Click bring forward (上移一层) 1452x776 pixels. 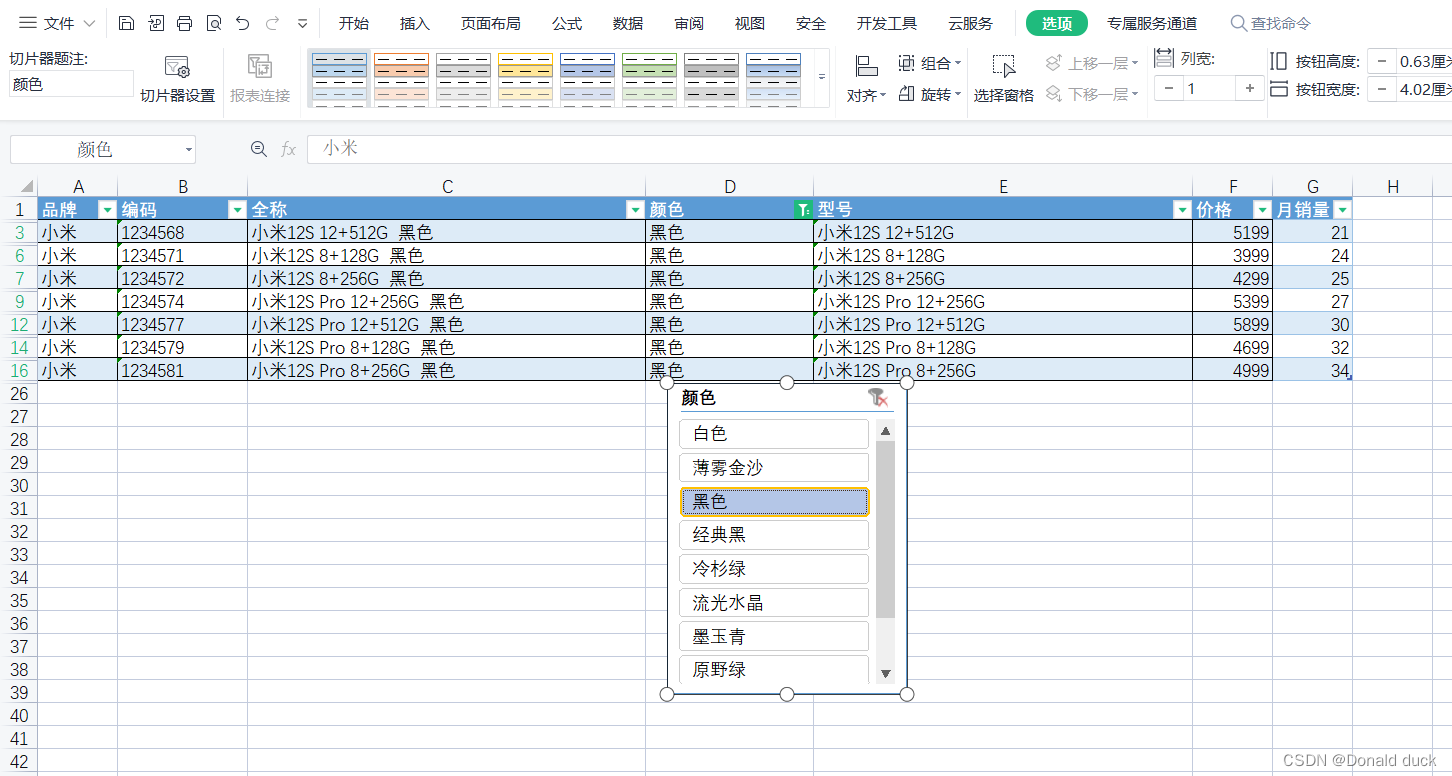click(1092, 63)
